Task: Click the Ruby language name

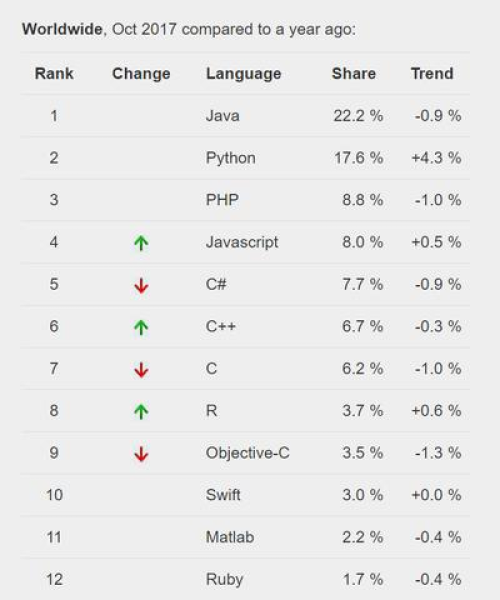Action: pos(224,580)
